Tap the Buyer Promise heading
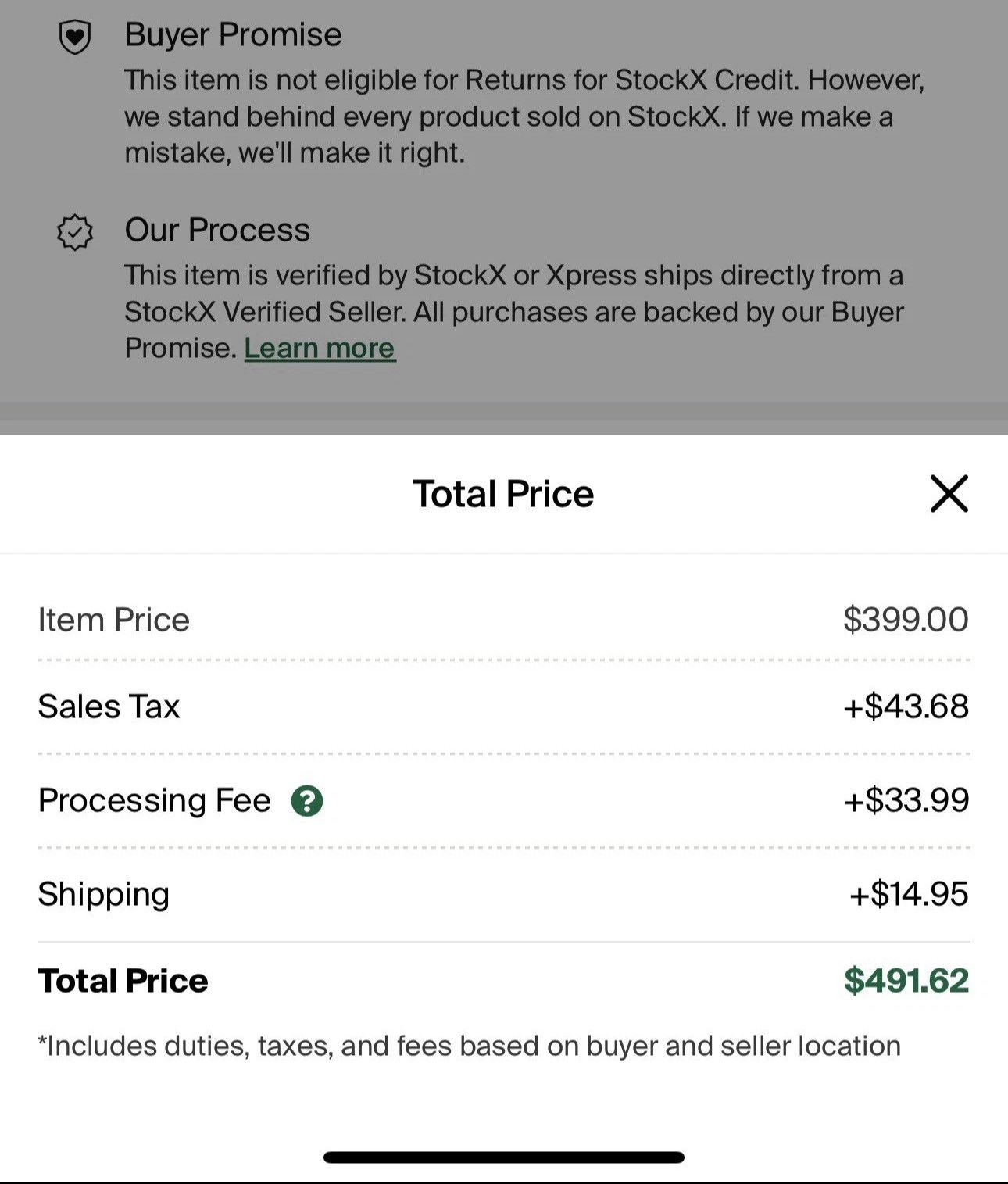This screenshot has width=1008, height=1184. point(233,35)
